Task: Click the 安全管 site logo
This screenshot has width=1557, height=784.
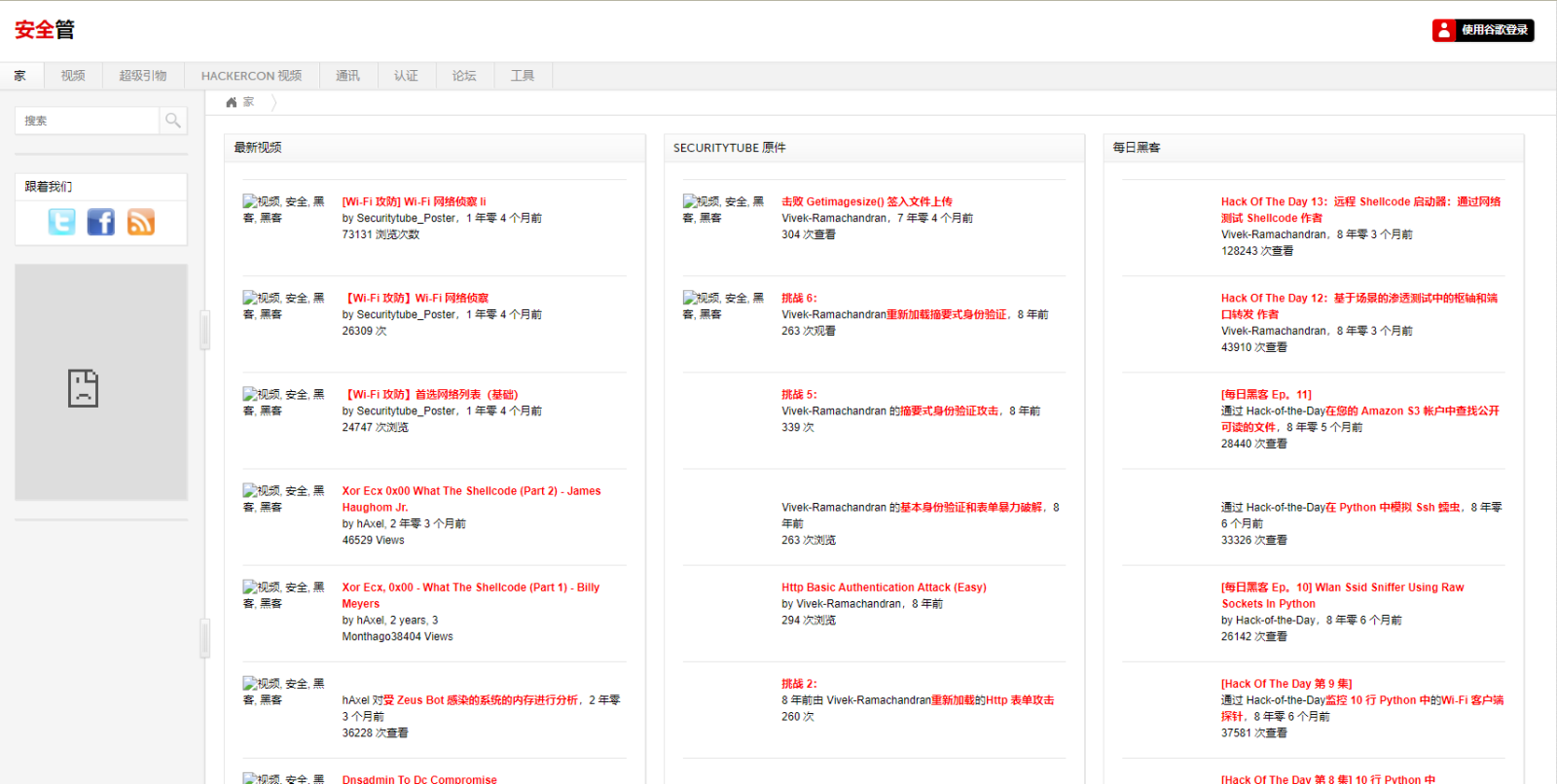Action: (45, 30)
